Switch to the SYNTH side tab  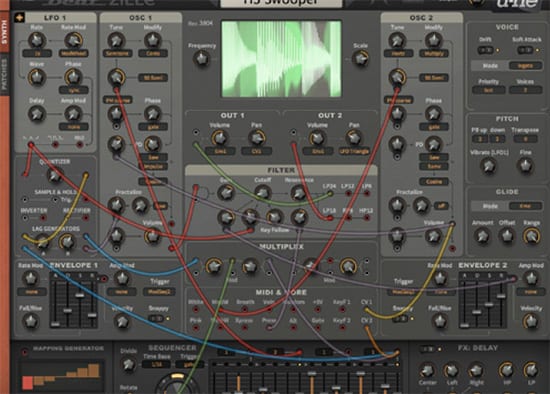pyautogui.click(x=5, y=32)
